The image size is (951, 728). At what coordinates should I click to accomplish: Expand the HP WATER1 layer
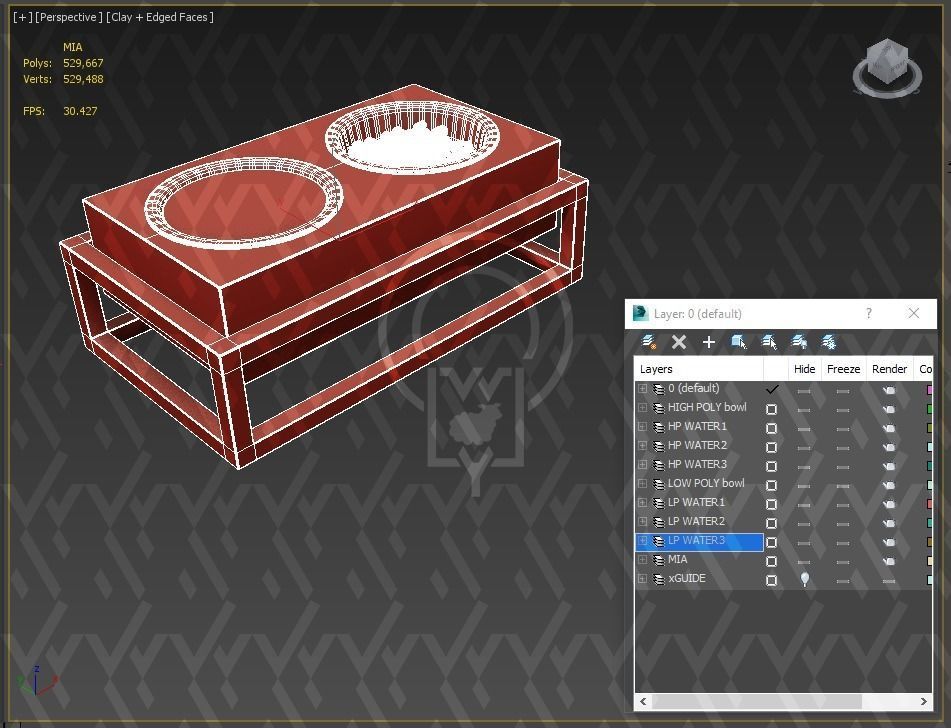(642, 426)
